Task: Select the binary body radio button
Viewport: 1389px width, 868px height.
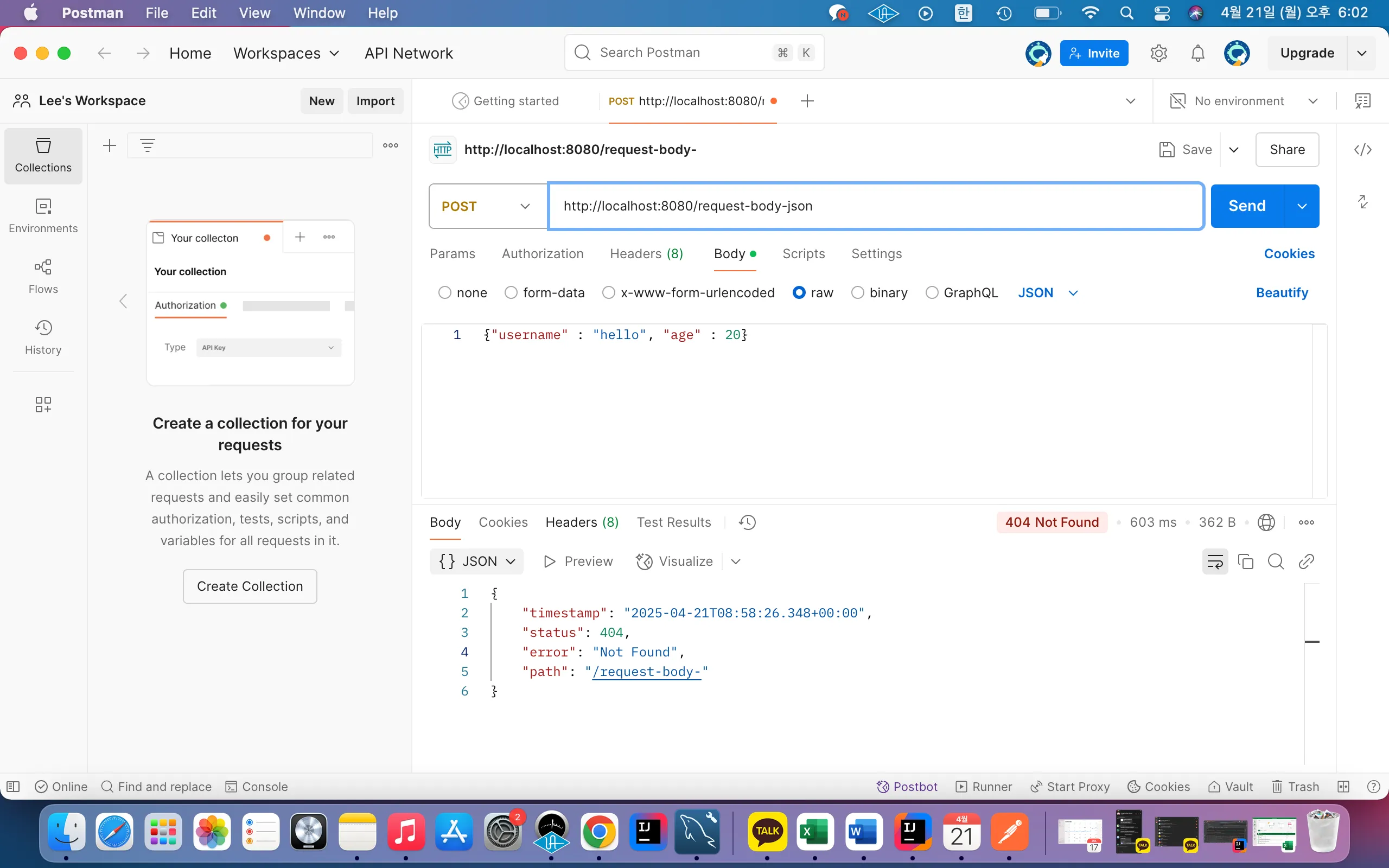Action: [857, 293]
